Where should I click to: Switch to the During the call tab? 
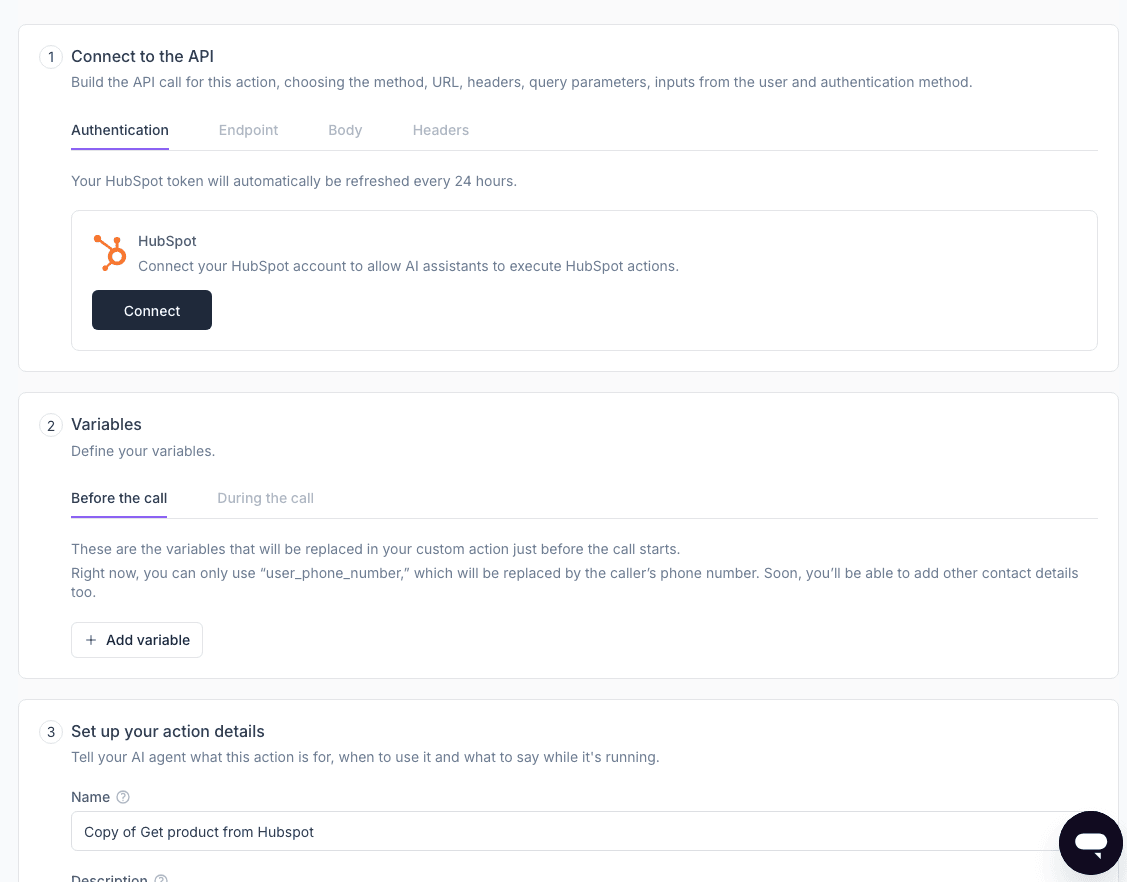point(265,498)
